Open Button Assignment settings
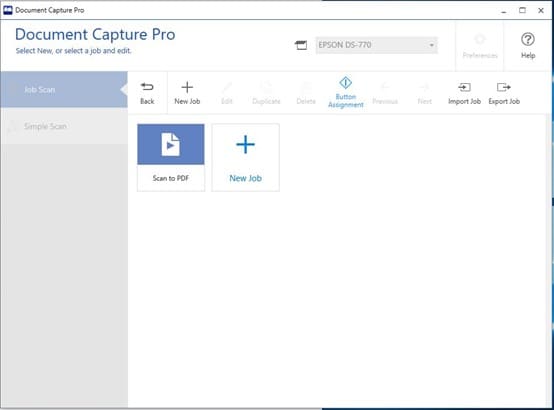Screen dimensions: 554x410 tap(346, 93)
